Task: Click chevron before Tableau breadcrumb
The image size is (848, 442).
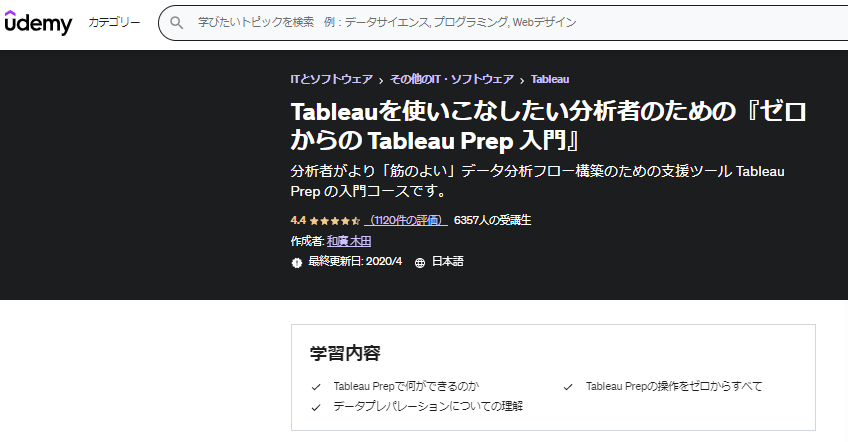Action: [522, 81]
